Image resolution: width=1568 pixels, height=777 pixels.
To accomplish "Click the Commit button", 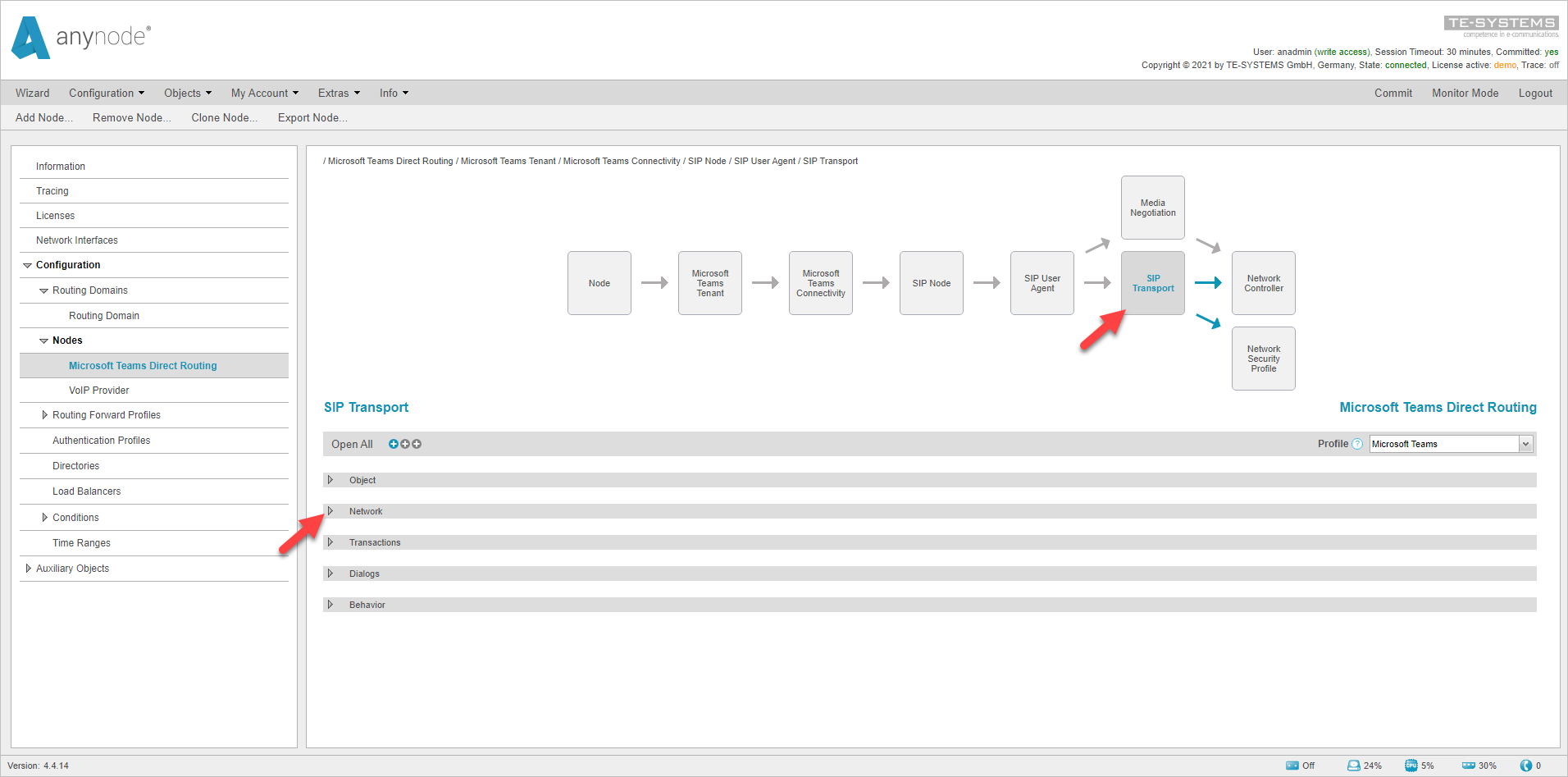I will (x=1393, y=93).
